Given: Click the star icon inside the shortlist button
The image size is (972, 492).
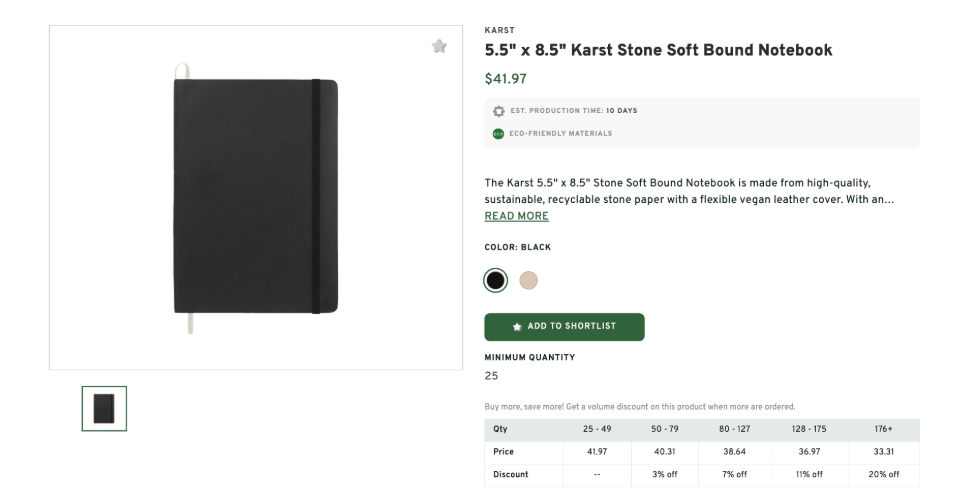Looking at the screenshot, I should pyautogui.click(x=517, y=326).
